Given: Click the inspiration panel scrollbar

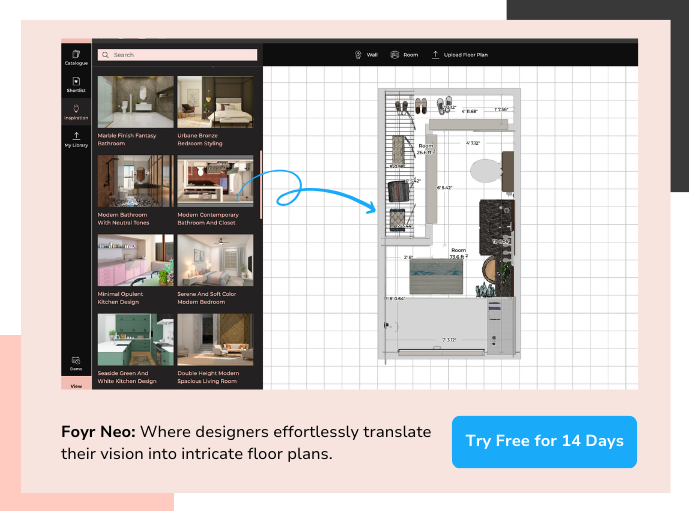Looking at the screenshot, I should [261, 185].
